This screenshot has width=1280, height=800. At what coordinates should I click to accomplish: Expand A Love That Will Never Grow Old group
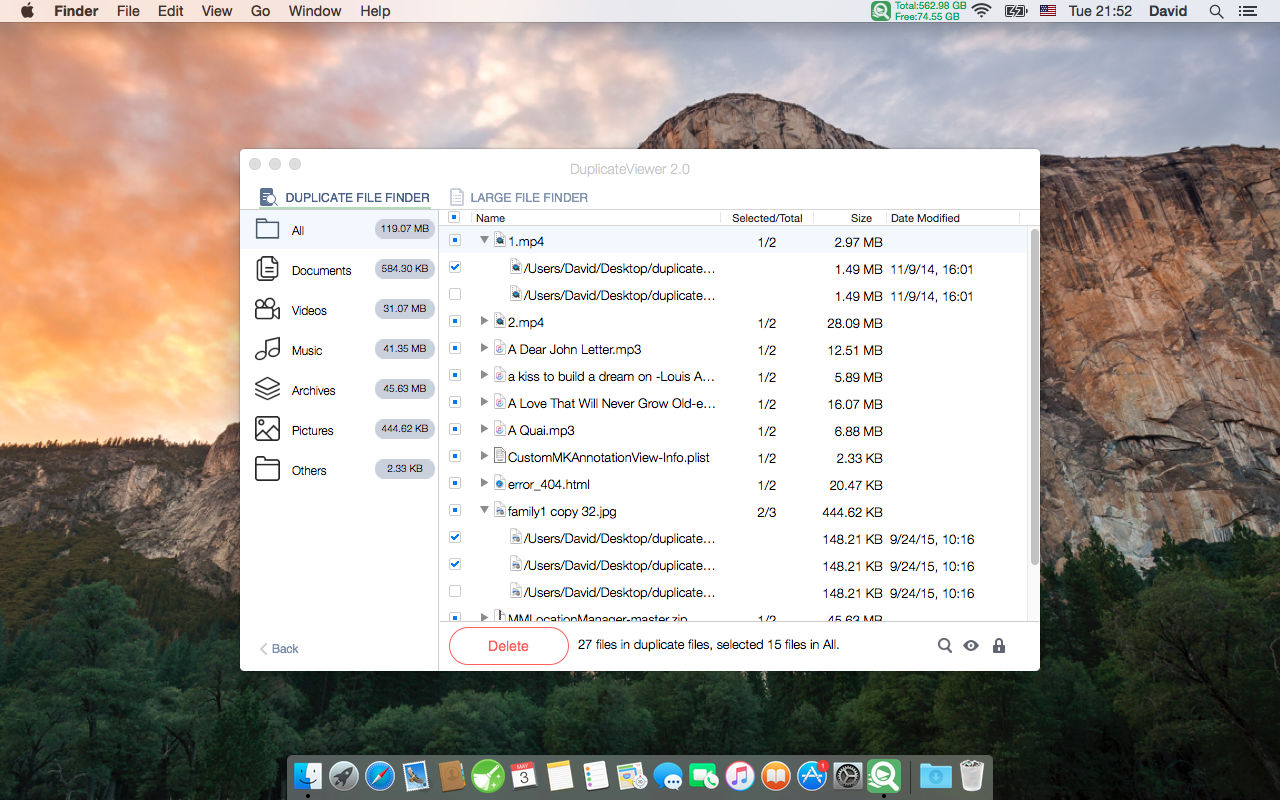tap(484, 402)
